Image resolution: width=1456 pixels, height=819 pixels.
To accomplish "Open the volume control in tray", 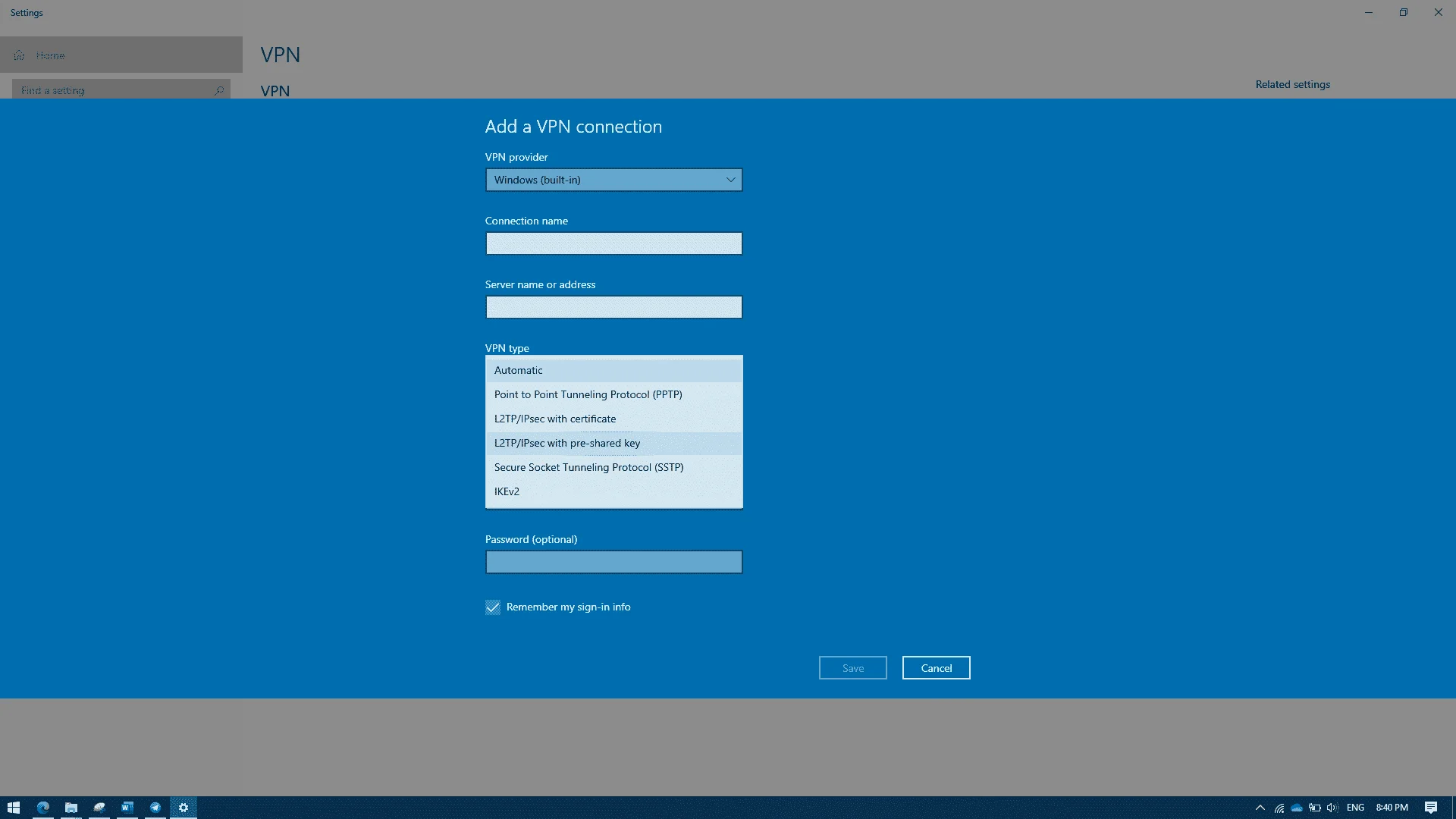I will (1332, 808).
